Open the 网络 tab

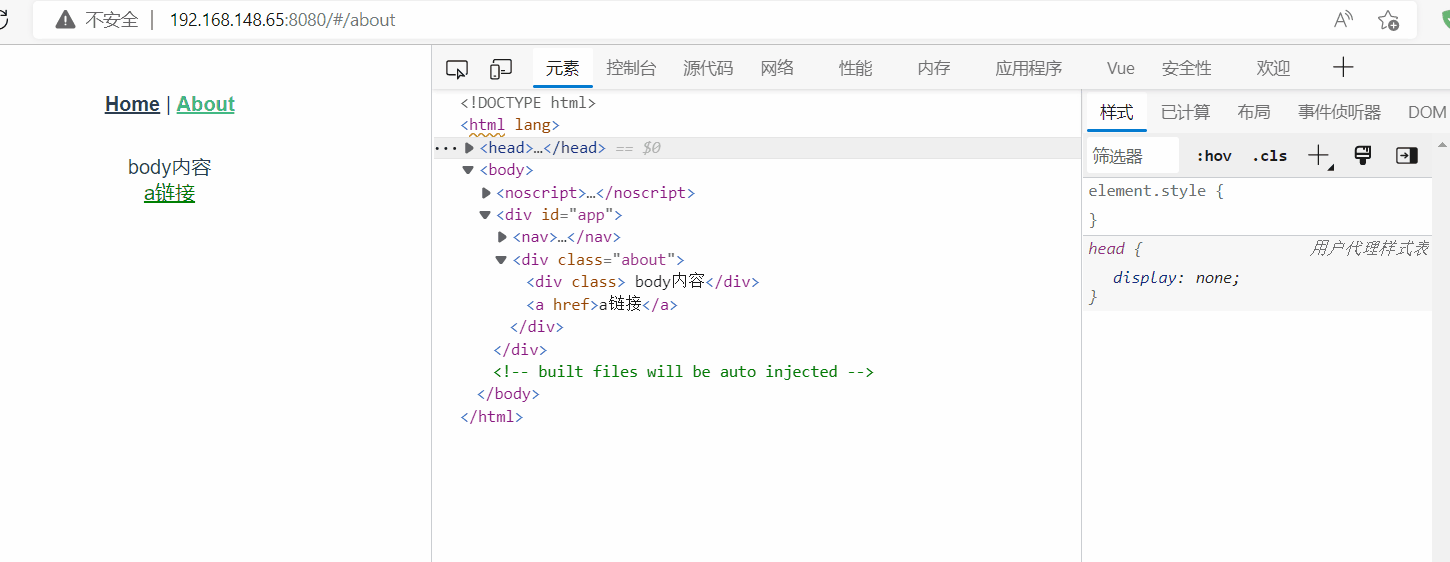pos(777,68)
